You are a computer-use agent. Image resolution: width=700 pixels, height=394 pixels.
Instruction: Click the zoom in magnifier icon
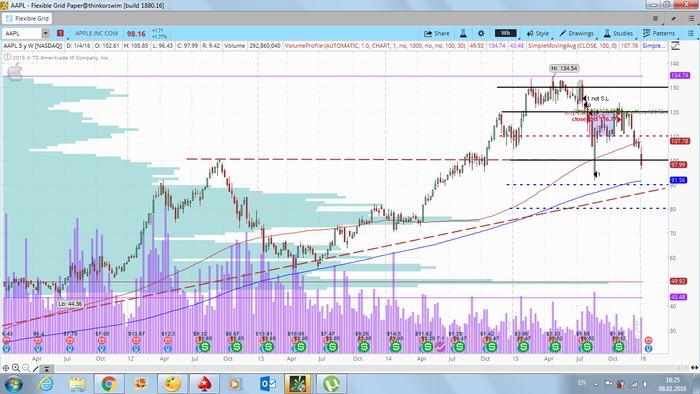click(16, 368)
